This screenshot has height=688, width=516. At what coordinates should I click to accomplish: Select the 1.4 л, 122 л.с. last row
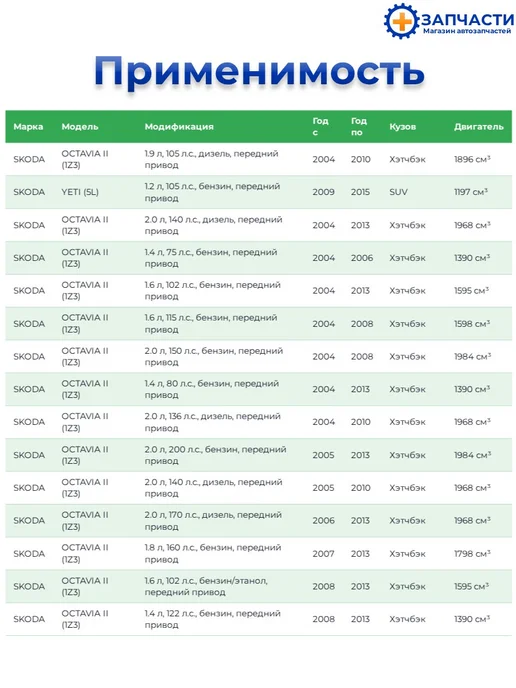258,619
